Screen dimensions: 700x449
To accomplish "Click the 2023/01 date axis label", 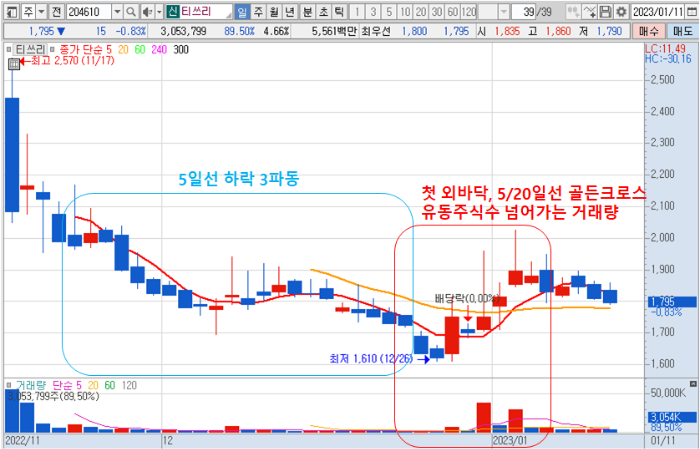I will (509, 441).
